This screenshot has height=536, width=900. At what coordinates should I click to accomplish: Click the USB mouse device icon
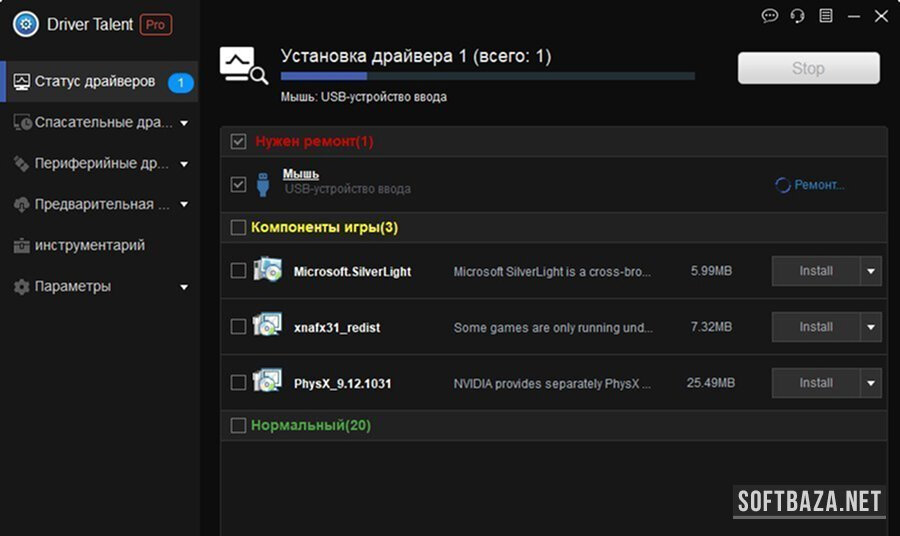pos(263,184)
